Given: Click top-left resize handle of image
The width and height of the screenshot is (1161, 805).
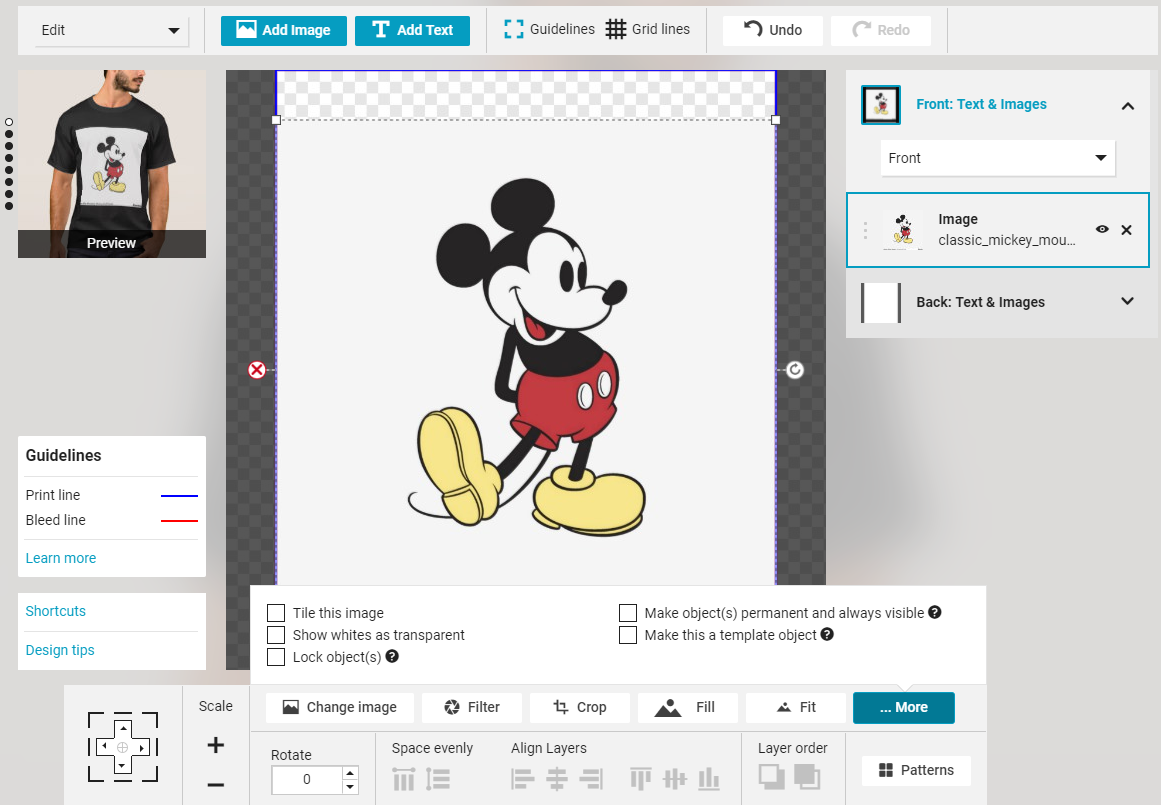Looking at the screenshot, I should pyautogui.click(x=276, y=120).
